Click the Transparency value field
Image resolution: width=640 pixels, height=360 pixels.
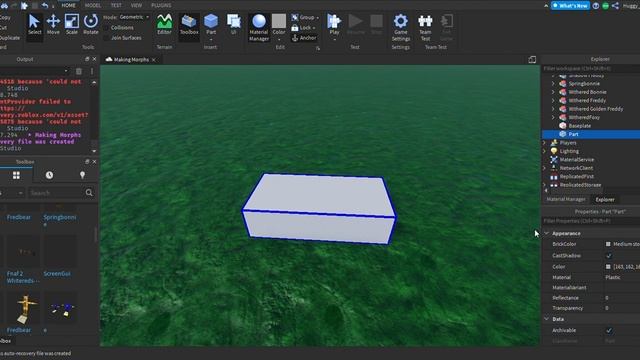click(x=622, y=308)
